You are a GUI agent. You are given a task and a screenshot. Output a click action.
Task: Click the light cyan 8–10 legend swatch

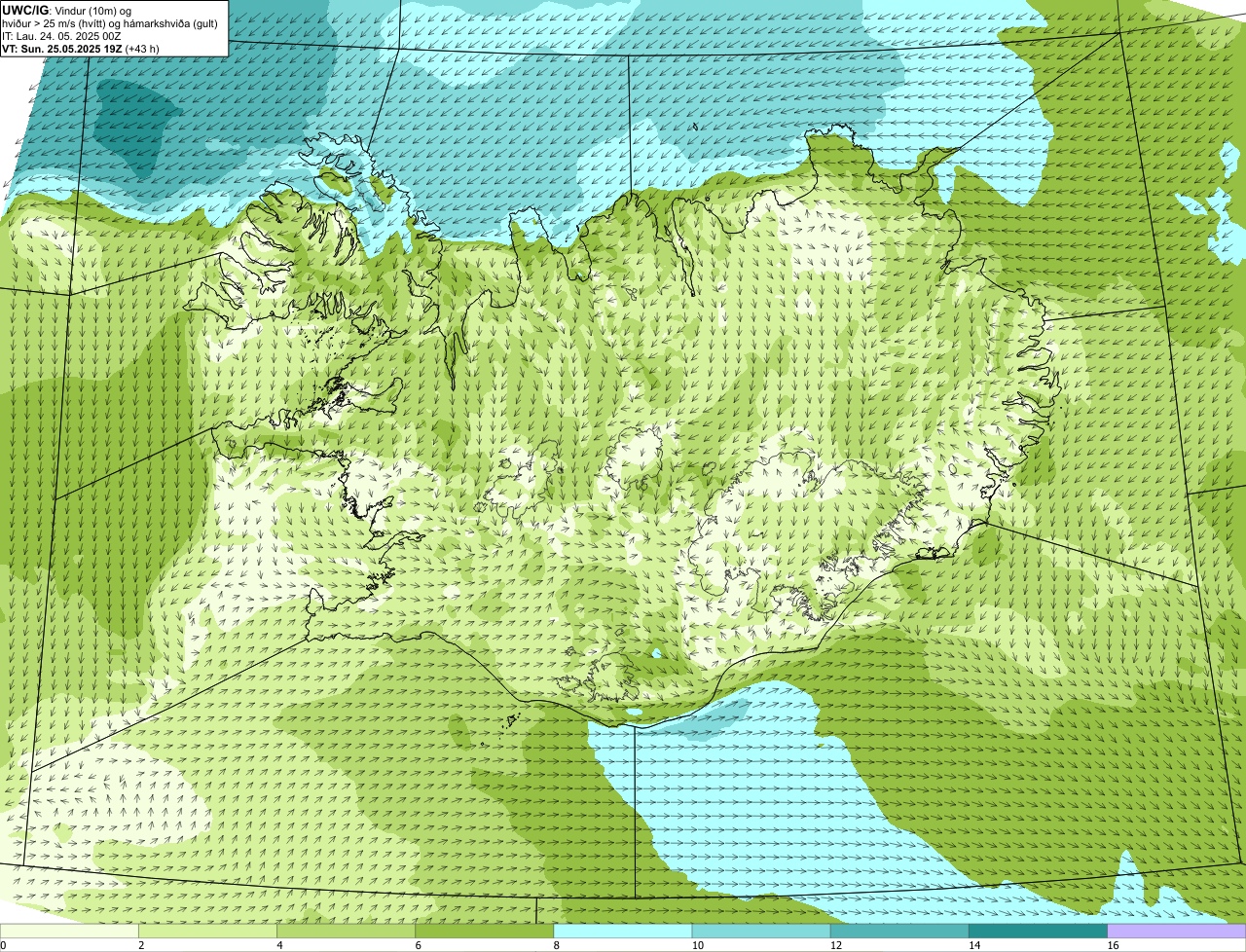624,932
